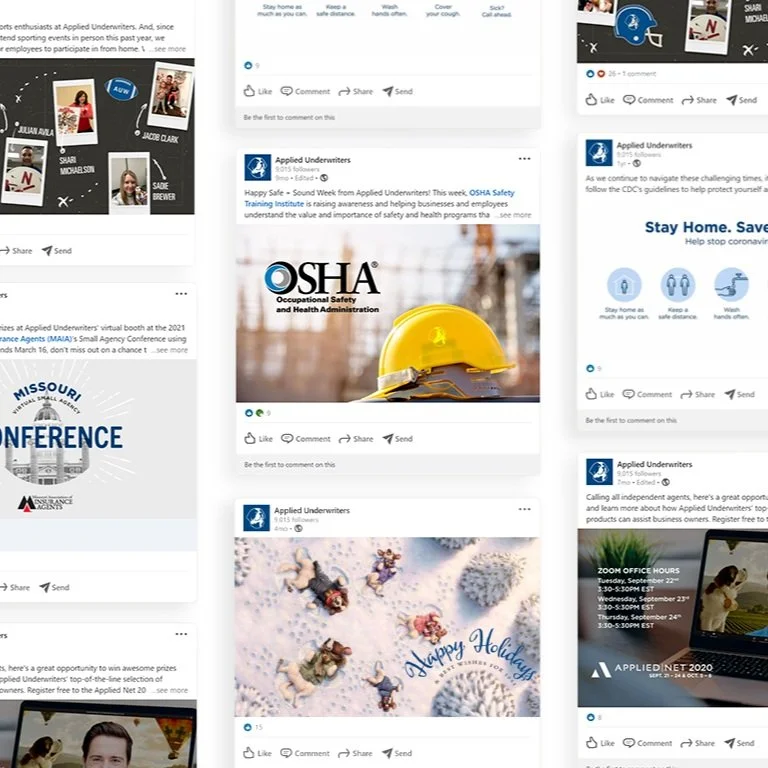Viewport: 768px width, 768px height.
Task: Like the OSHA Safe + Sound Week post
Action: 258,438
